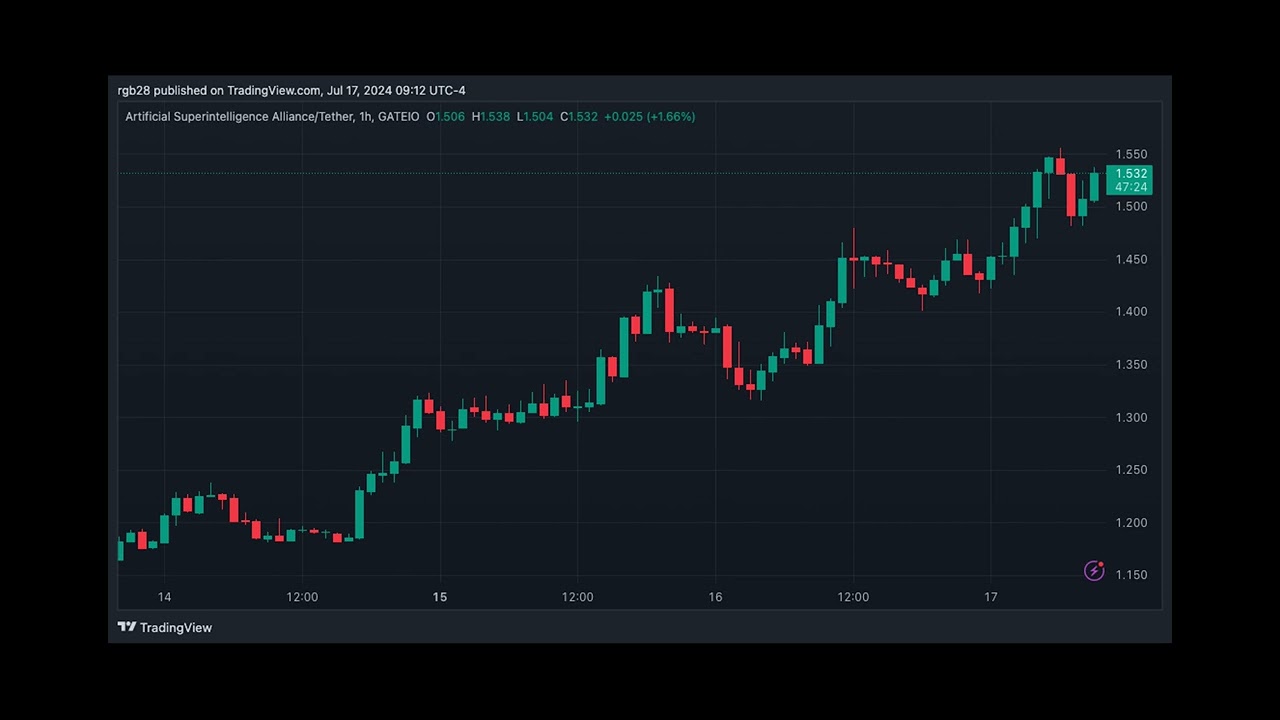Click the date label 14 on time axis
The height and width of the screenshot is (720, 1280).
tap(164, 597)
